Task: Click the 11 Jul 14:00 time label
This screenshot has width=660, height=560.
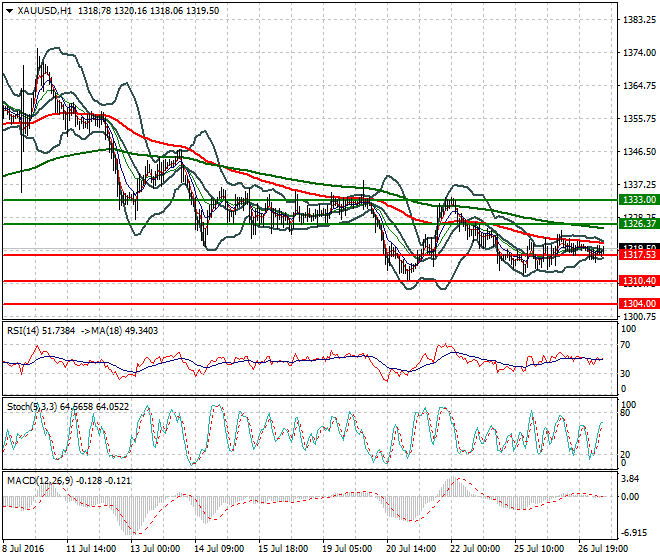Action: click(91, 549)
